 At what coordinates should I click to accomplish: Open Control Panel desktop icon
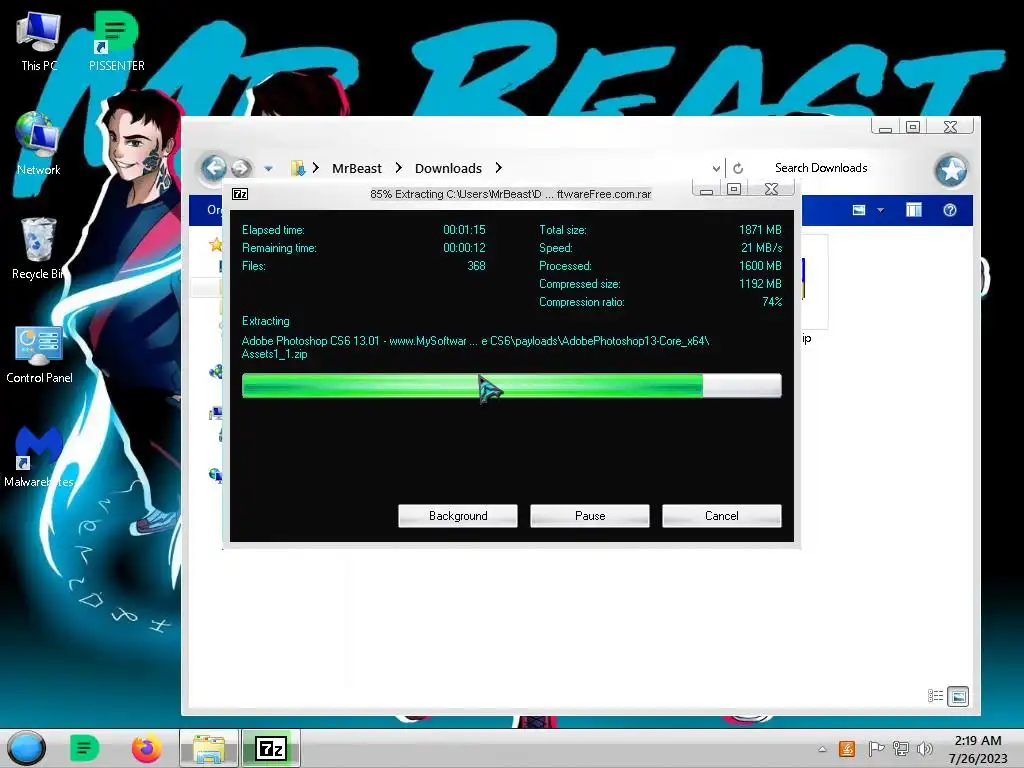point(39,354)
